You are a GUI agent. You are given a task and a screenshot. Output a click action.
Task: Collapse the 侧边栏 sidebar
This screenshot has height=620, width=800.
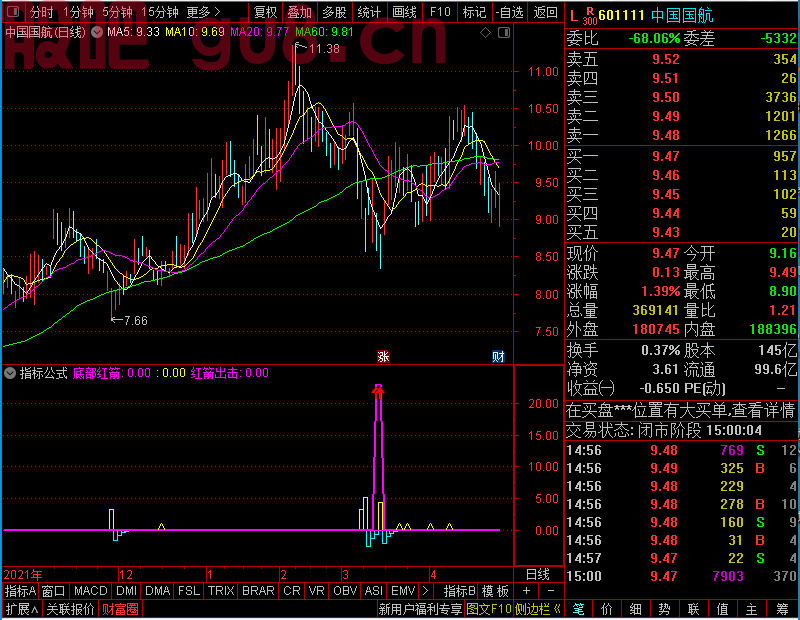pyautogui.click(x=538, y=609)
